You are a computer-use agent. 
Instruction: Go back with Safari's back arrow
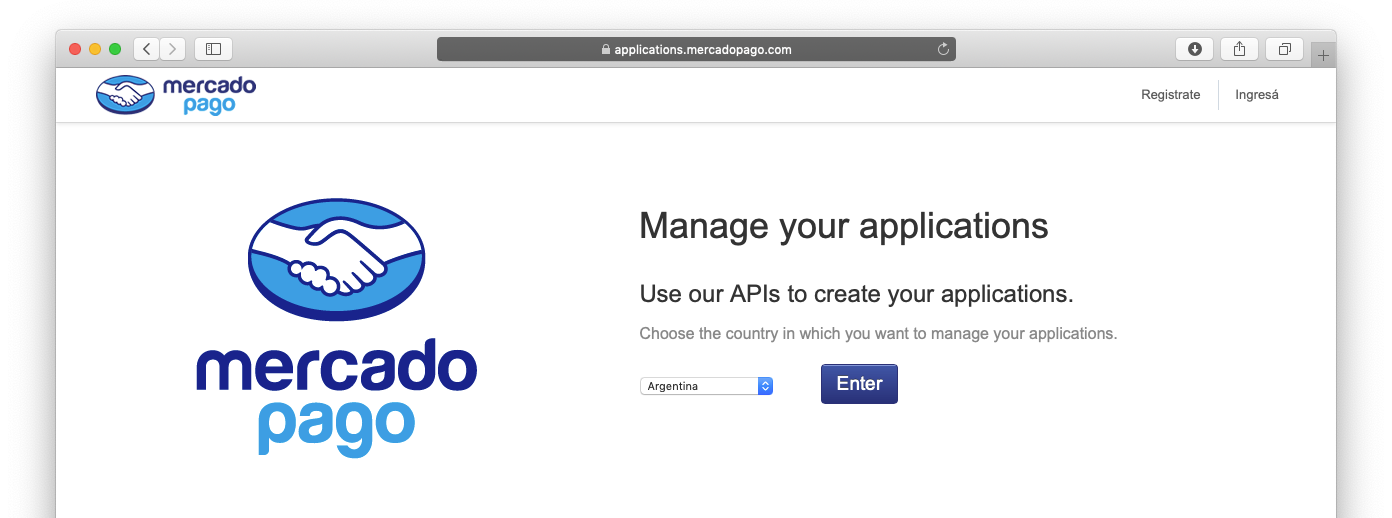tap(147, 49)
